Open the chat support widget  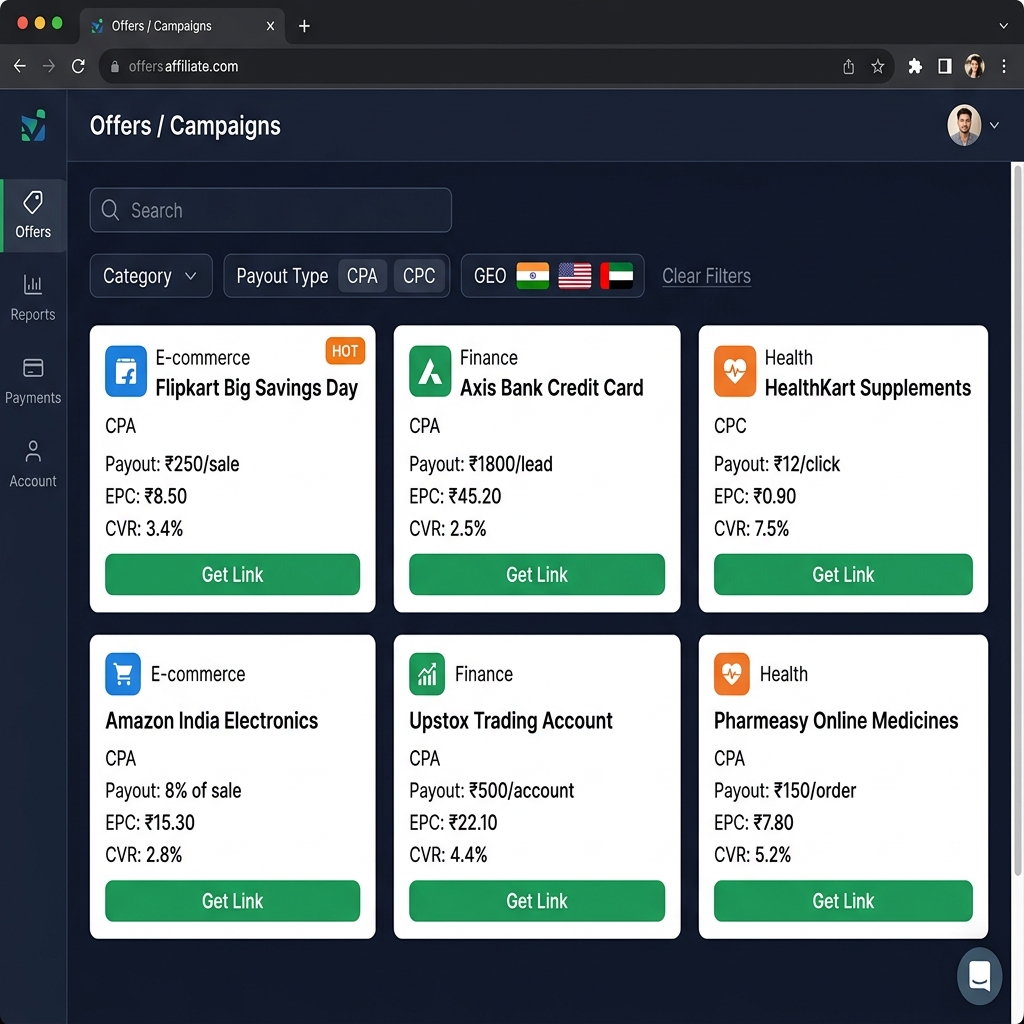(979, 976)
